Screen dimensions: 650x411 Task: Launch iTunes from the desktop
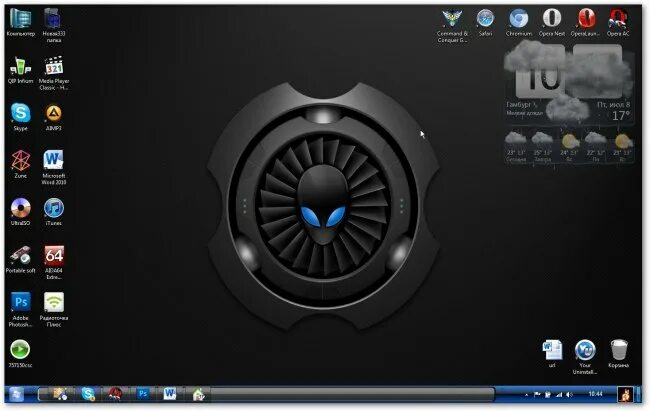(x=53, y=212)
